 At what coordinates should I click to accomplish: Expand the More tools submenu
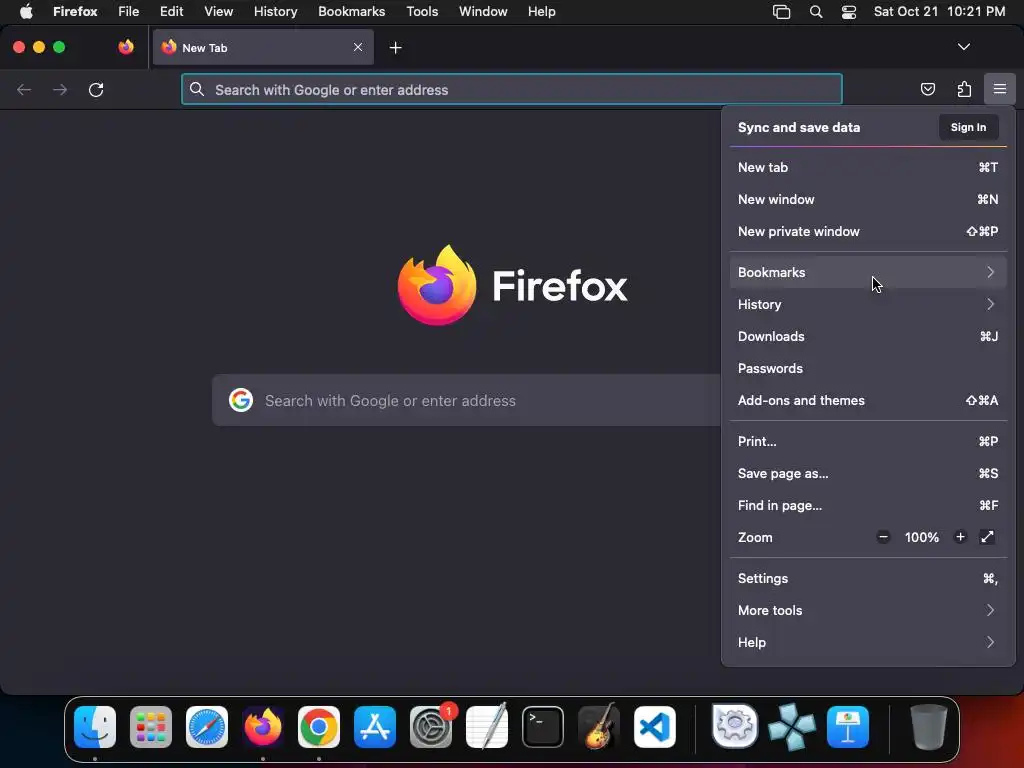coord(868,611)
